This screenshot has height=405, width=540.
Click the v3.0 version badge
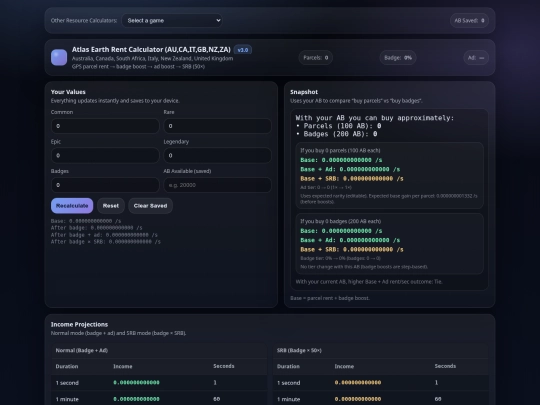click(x=243, y=50)
